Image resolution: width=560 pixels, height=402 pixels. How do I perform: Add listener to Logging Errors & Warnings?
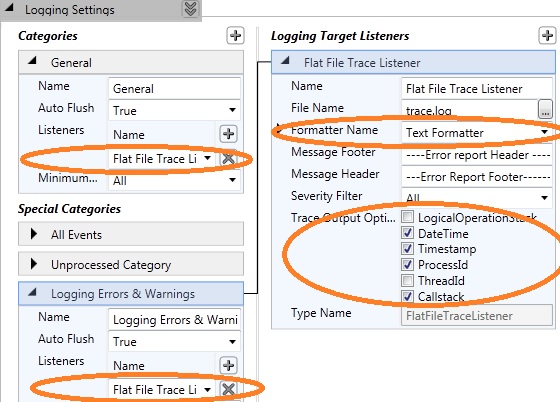tap(228, 365)
